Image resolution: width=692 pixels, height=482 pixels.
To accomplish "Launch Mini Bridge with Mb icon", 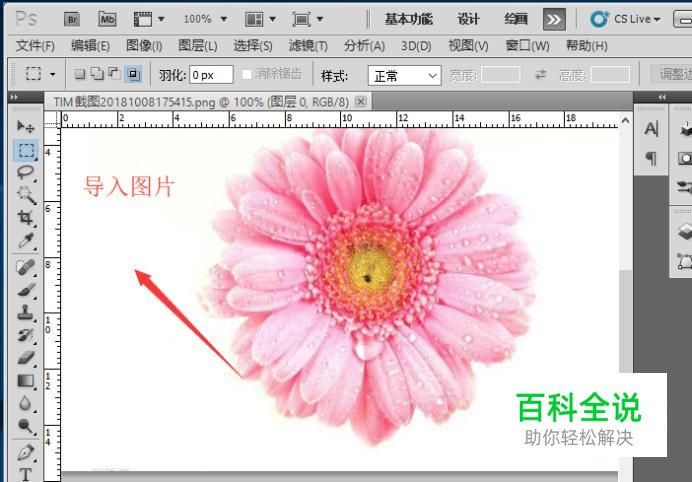I will [x=107, y=19].
